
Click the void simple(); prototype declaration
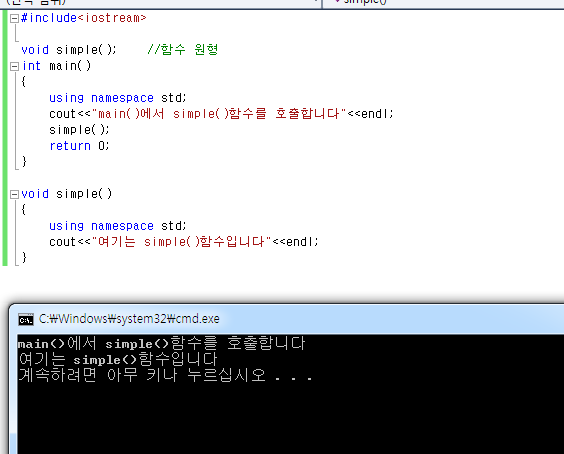pyautogui.click(x=69, y=50)
